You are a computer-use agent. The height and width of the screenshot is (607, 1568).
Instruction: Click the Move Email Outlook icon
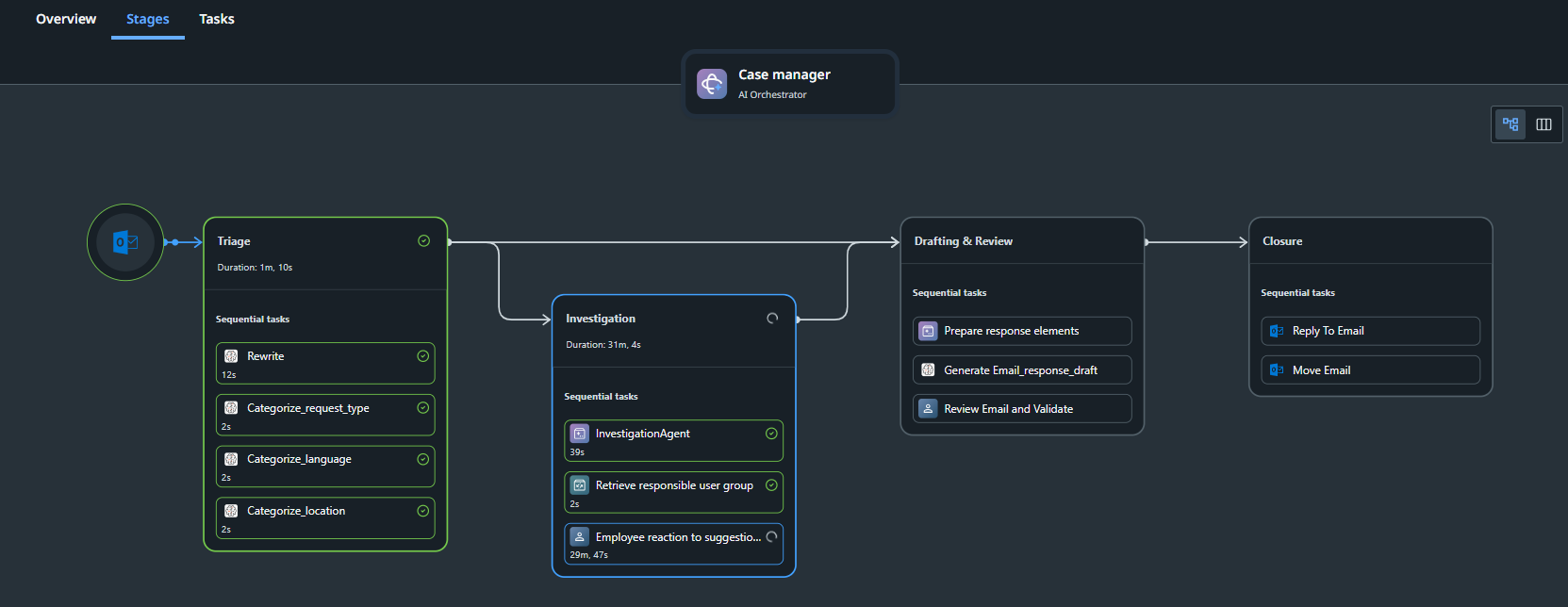1277,370
